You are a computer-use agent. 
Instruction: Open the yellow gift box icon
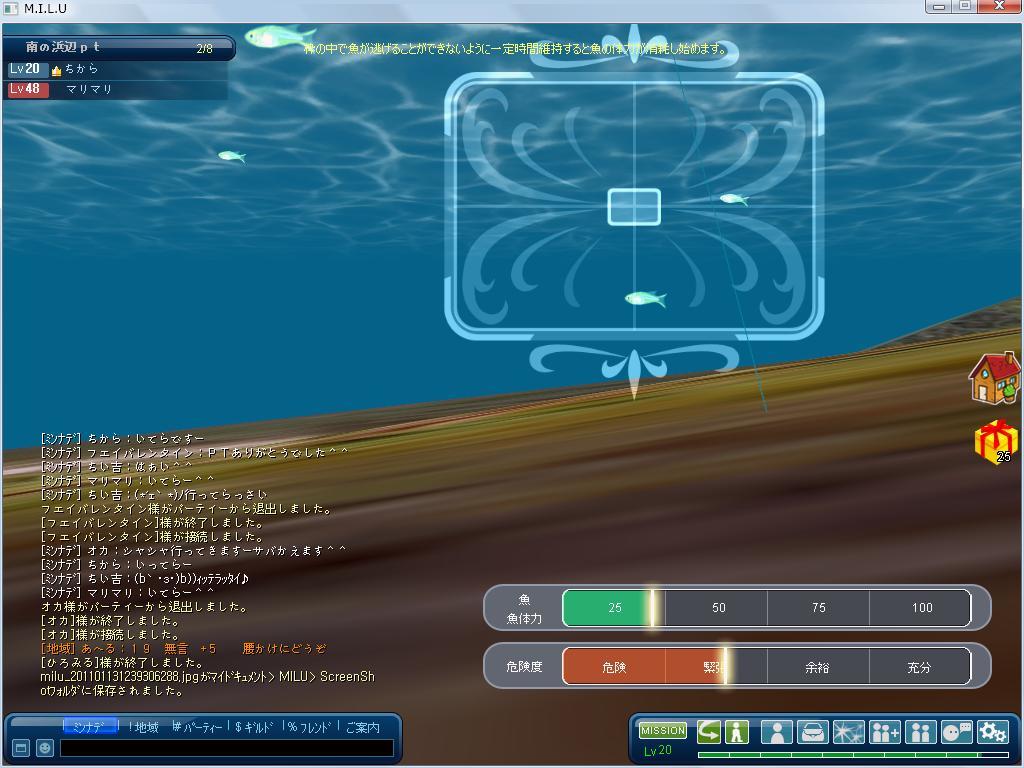click(995, 441)
